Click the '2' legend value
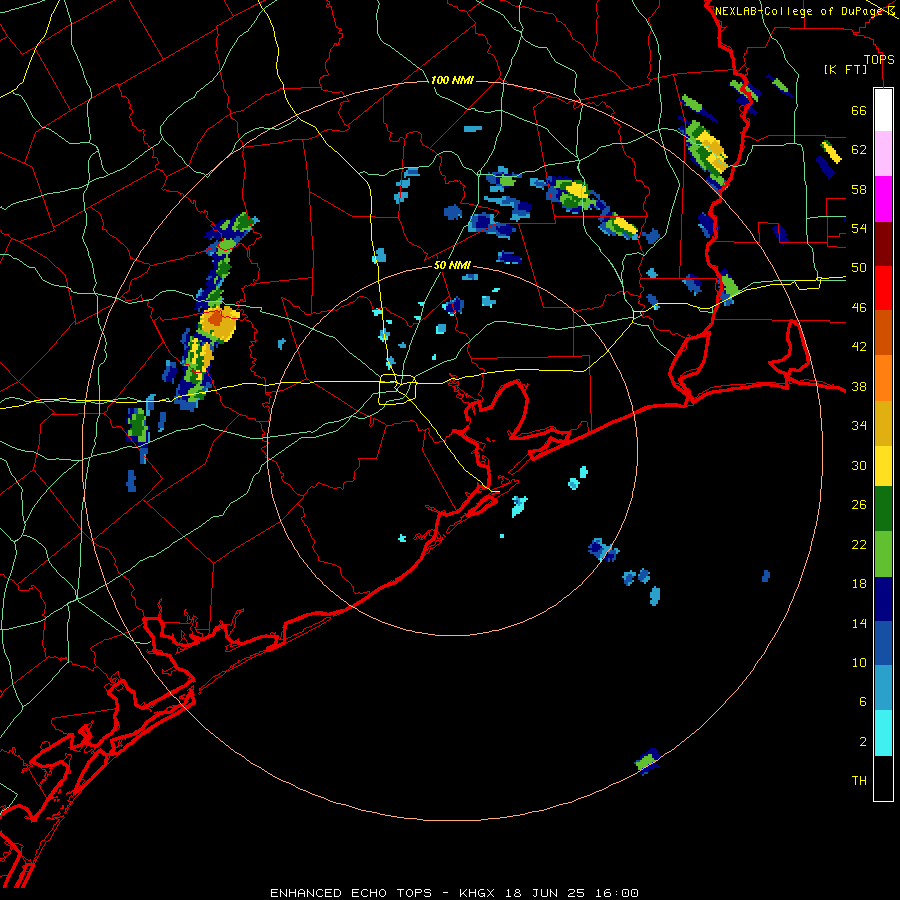Viewport: 900px width, 900px height. [x=863, y=742]
